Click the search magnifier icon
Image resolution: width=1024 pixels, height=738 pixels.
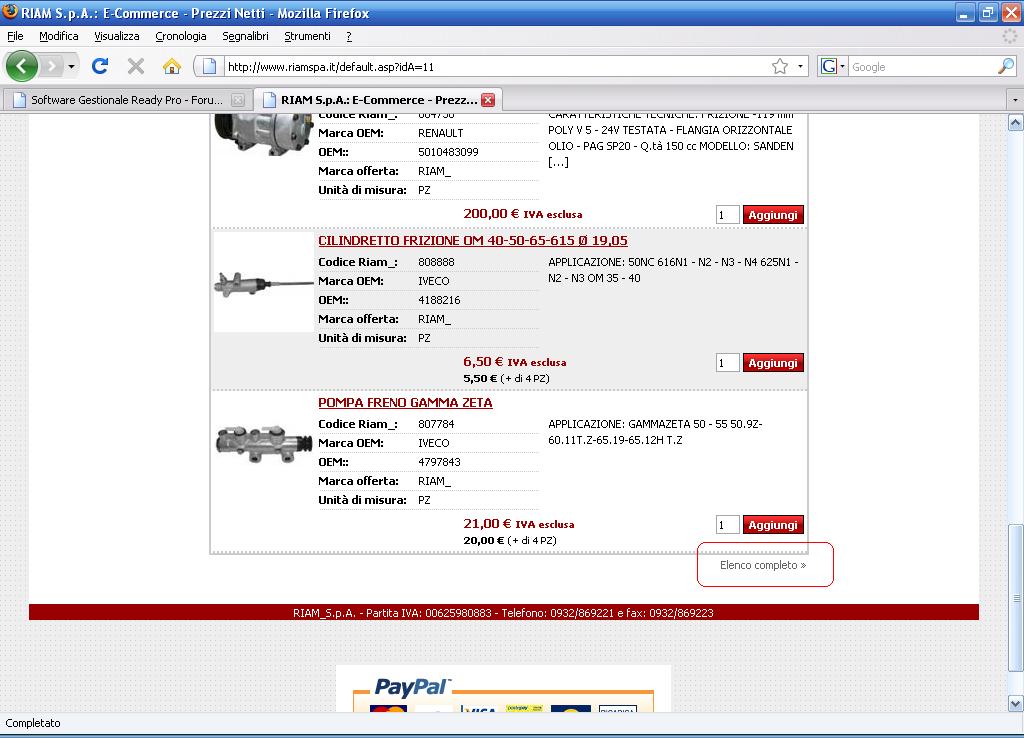point(1006,66)
